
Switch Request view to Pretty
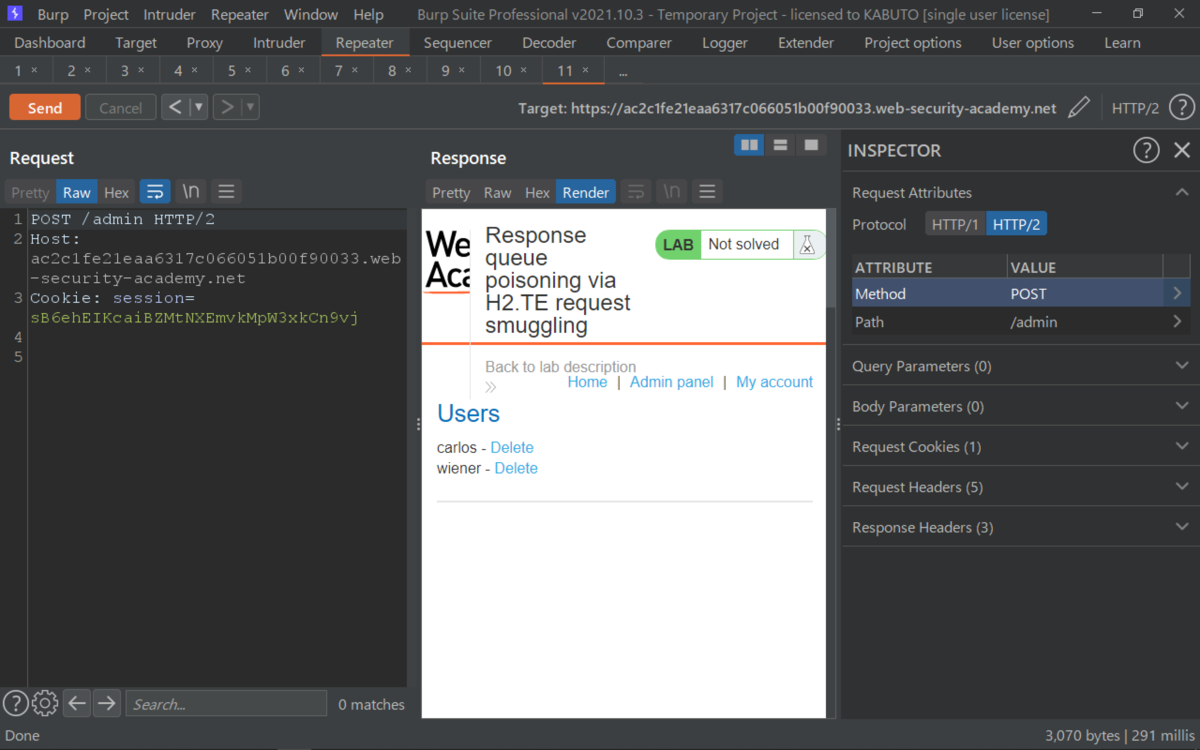tap(30, 193)
